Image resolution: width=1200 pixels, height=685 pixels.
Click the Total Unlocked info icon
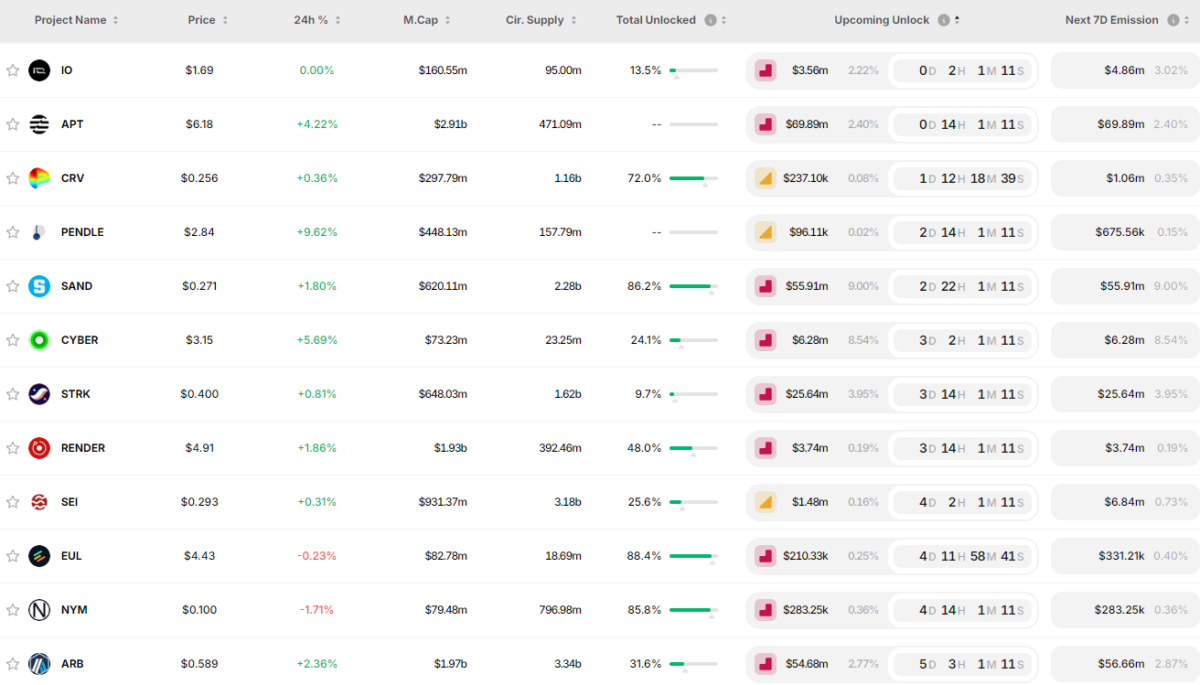click(x=710, y=20)
